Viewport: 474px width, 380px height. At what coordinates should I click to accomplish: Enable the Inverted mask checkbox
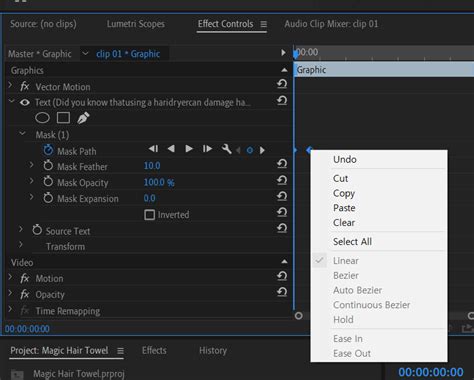(149, 215)
